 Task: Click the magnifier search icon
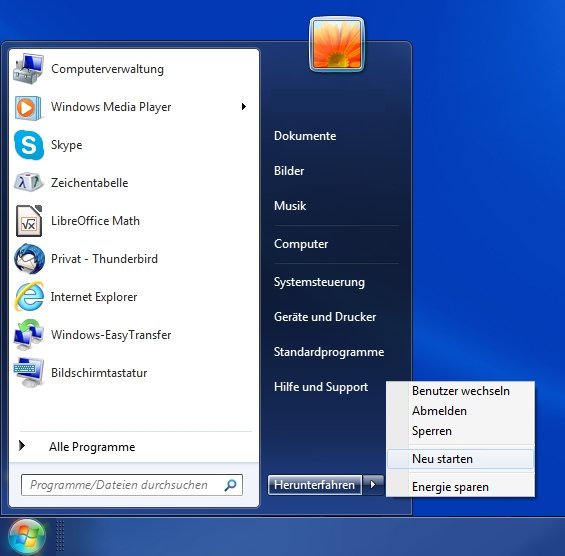coord(230,485)
